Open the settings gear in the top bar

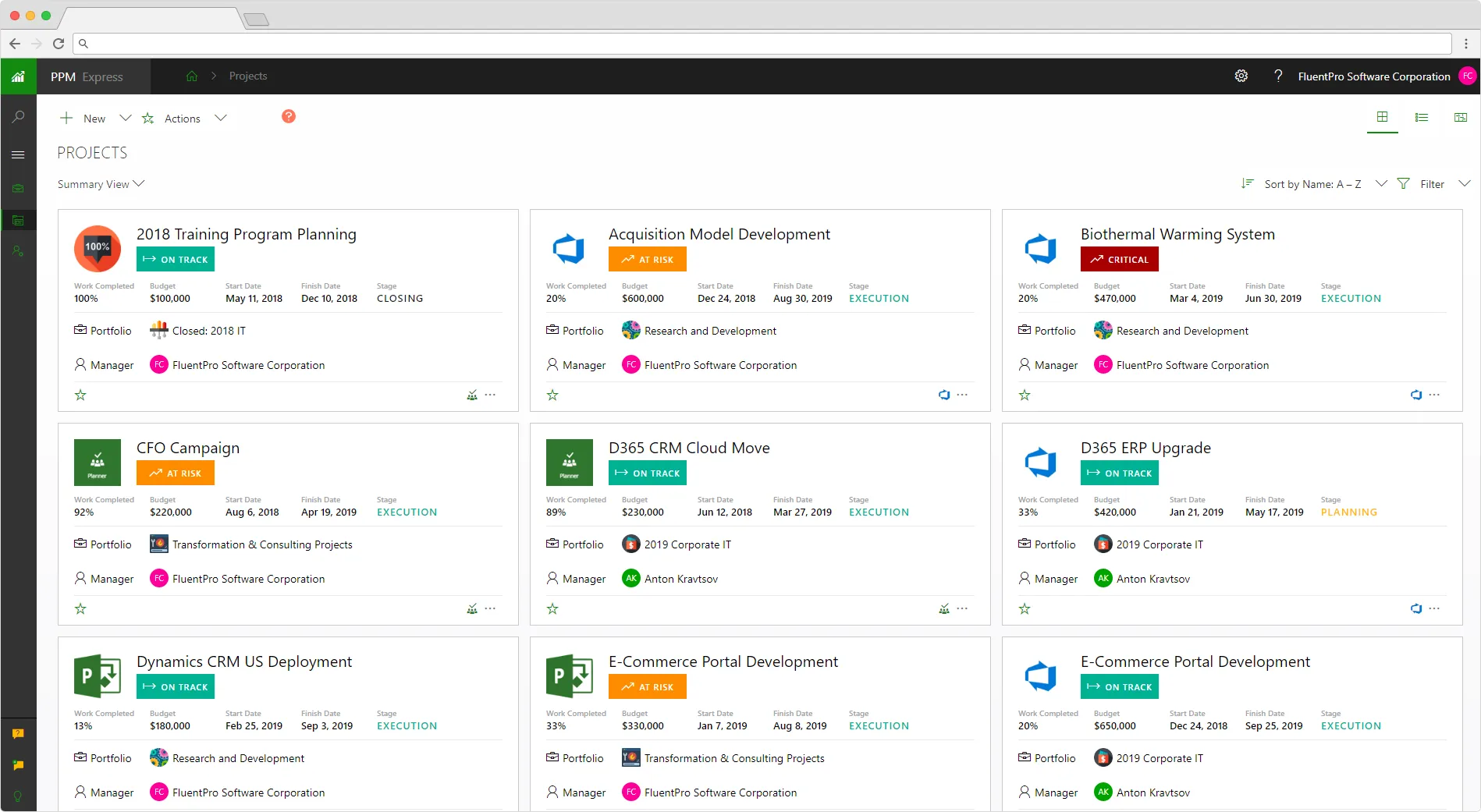1241,76
